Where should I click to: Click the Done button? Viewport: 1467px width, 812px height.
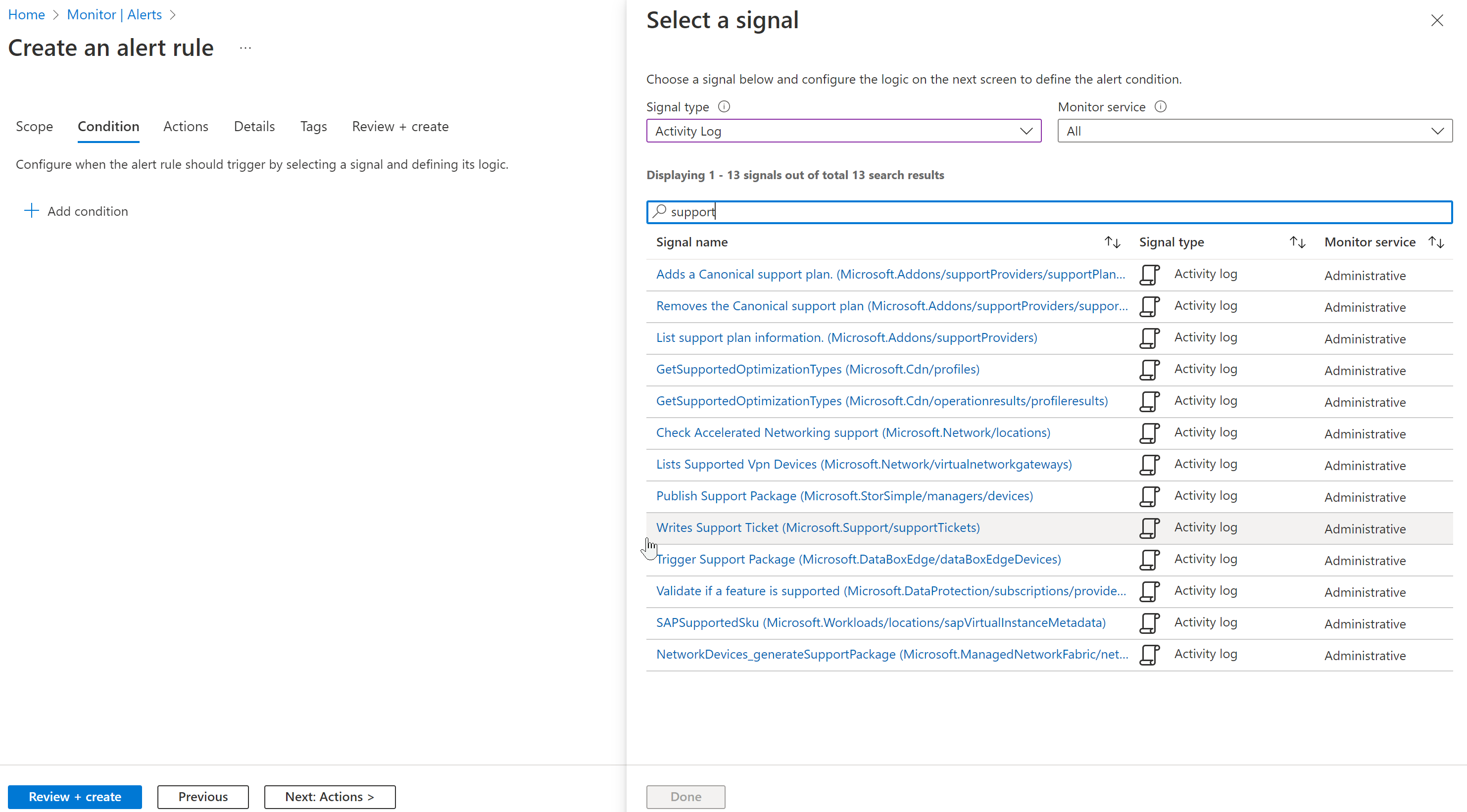(685, 796)
